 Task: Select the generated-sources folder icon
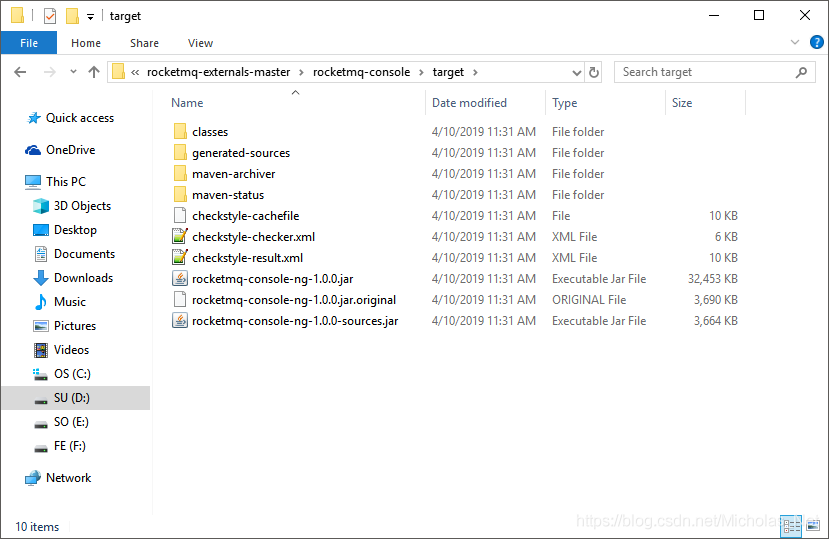pos(180,152)
